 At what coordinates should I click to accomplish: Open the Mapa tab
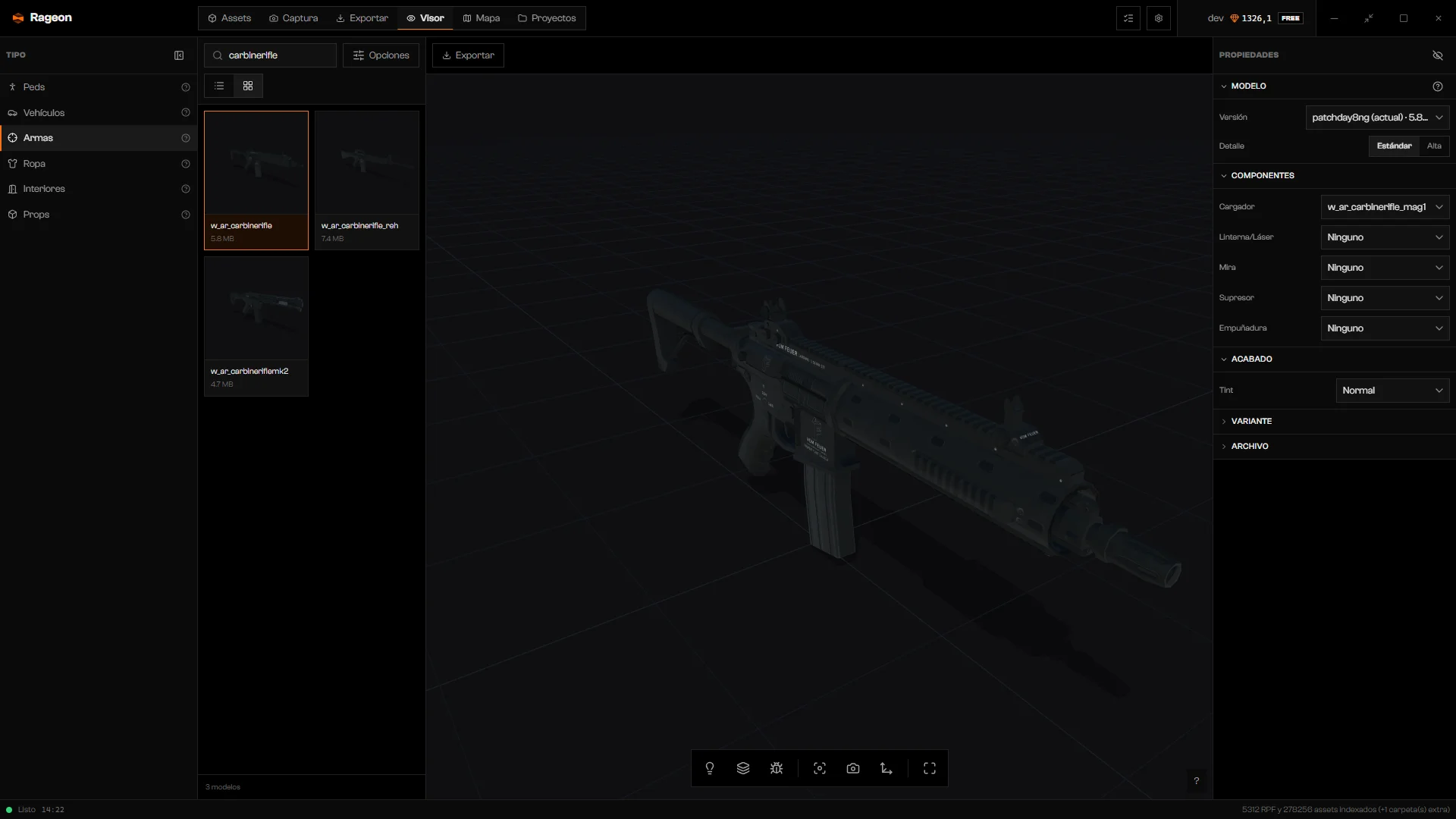click(x=481, y=18)
